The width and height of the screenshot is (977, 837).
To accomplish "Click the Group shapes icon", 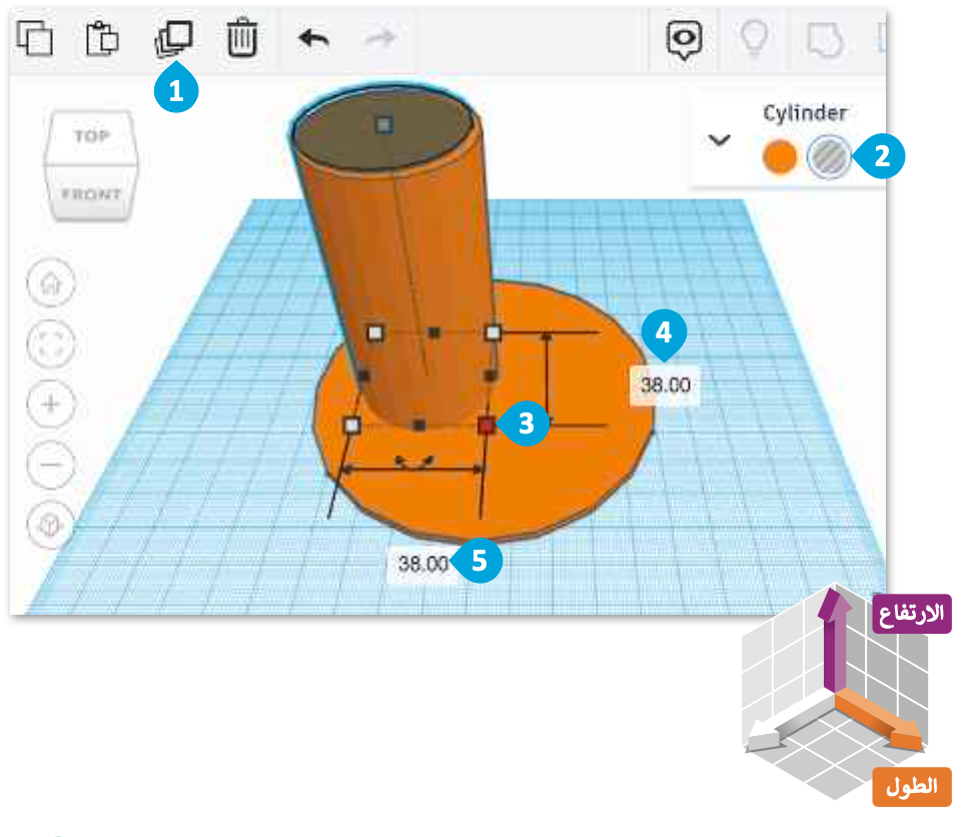I will point(825,39).
